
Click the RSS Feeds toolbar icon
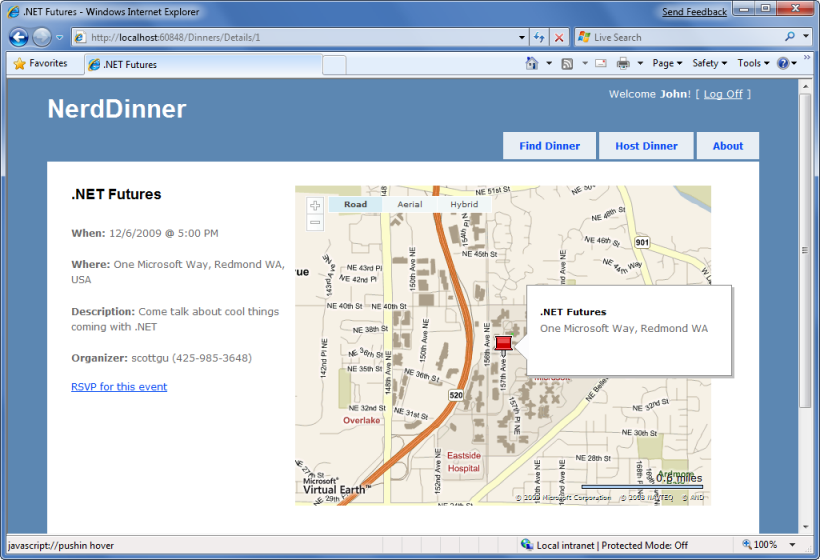567,64
